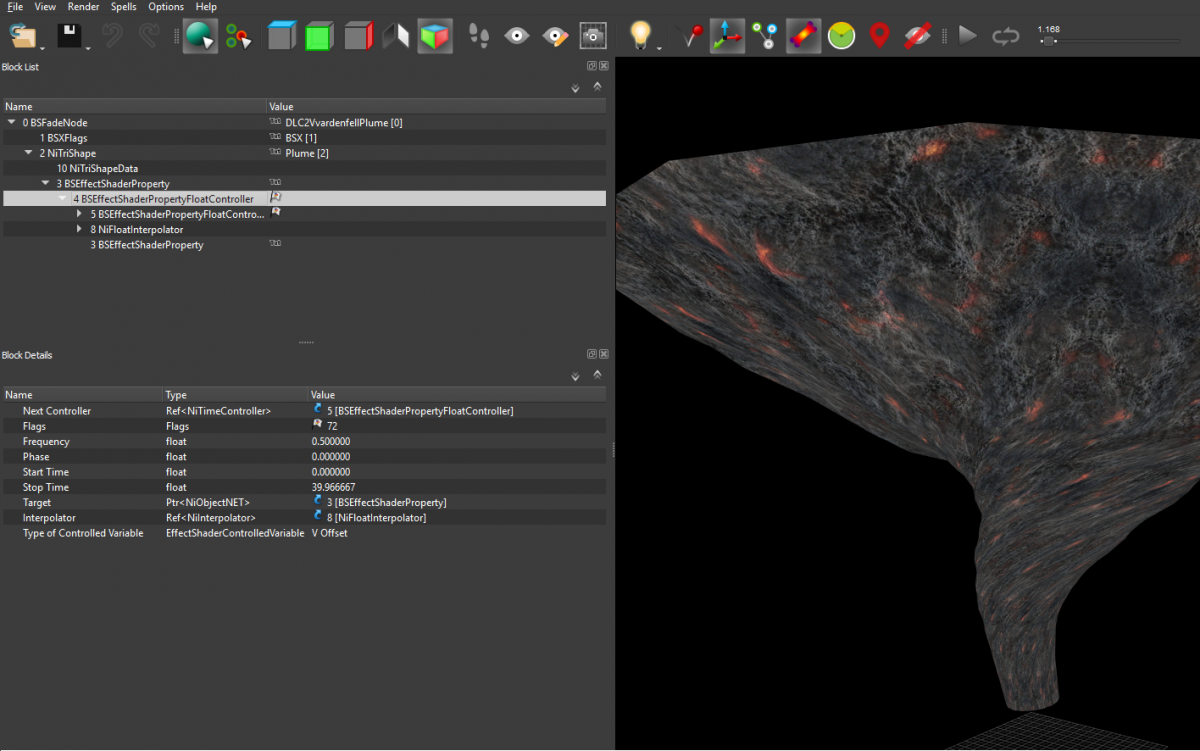The width and height of the screenshot is (1200, 751).
Task: Click the Save floppy disk icon
Action: tap(68, 37)
